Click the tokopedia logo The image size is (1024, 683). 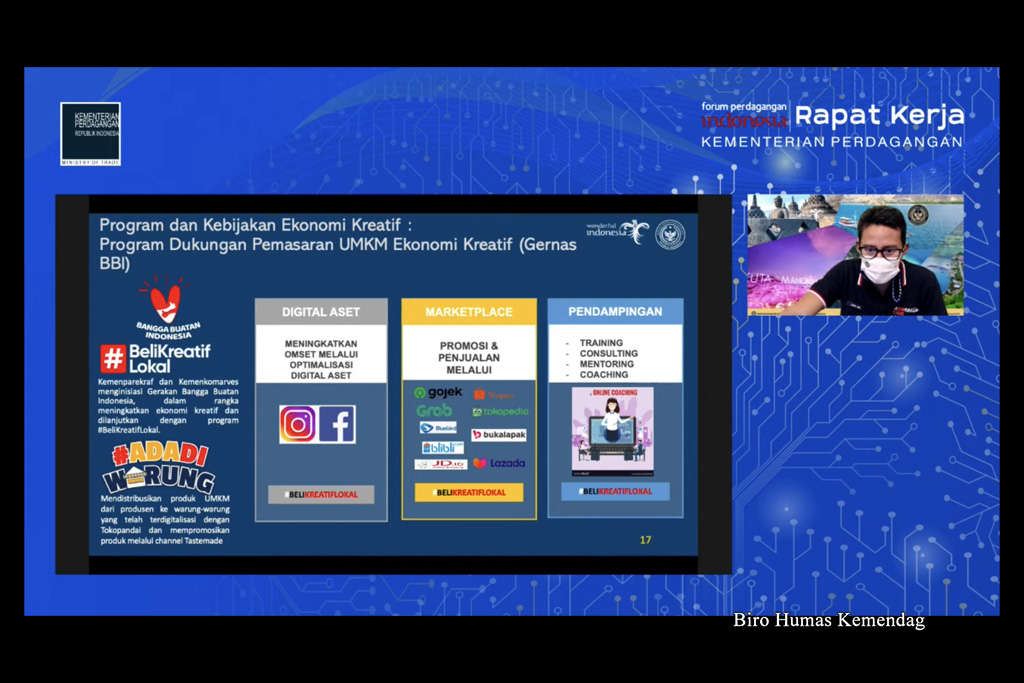point(500,411)
